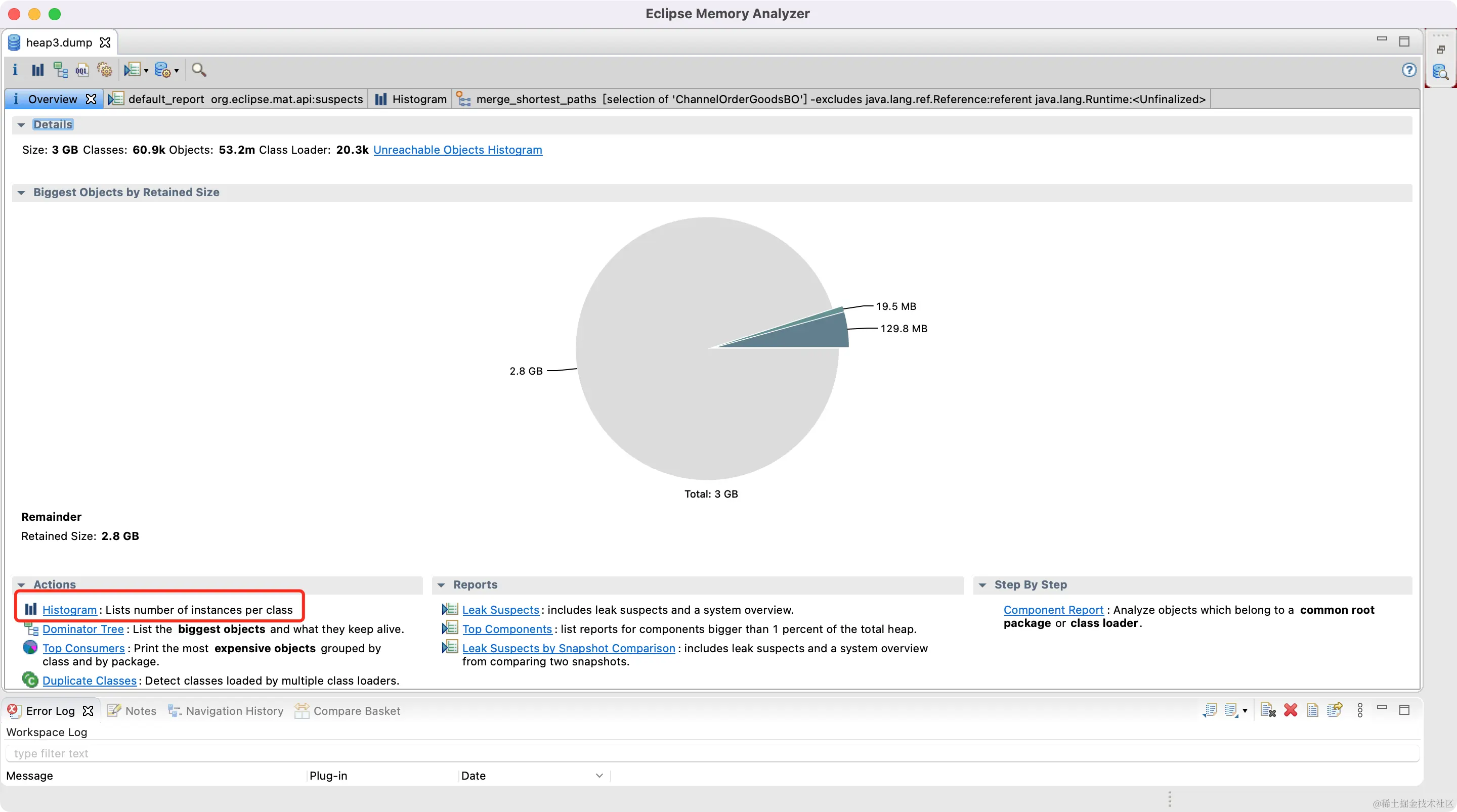Open the OQL query editor icon
This screenshot has width=1457, height=812.
[82, 70]
